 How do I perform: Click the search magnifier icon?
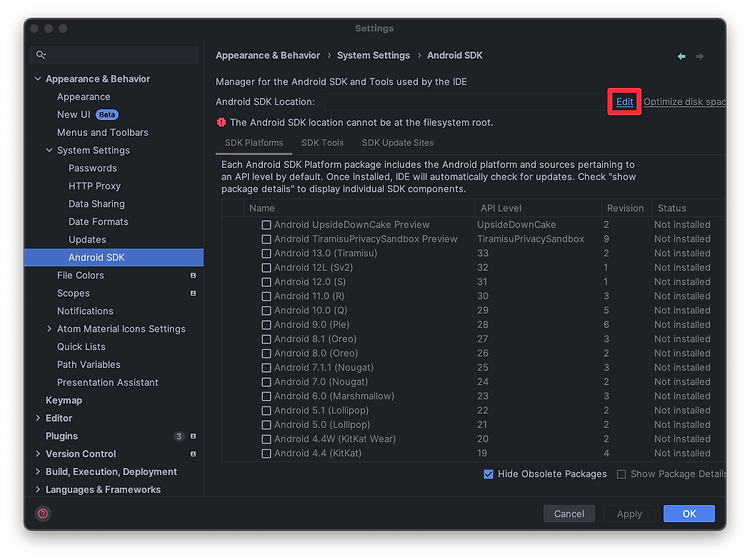pos(41,55)
